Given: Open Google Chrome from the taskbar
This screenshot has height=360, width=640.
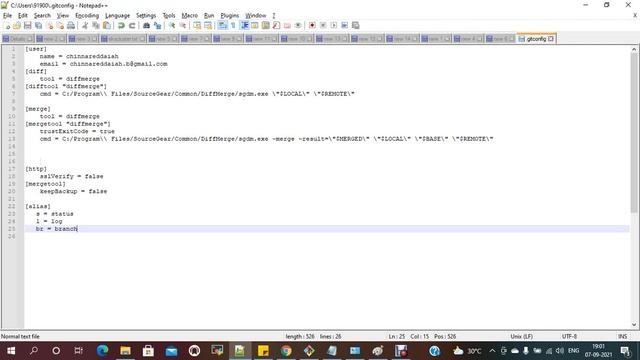Looking at the screenshot, I should [286, 351].
